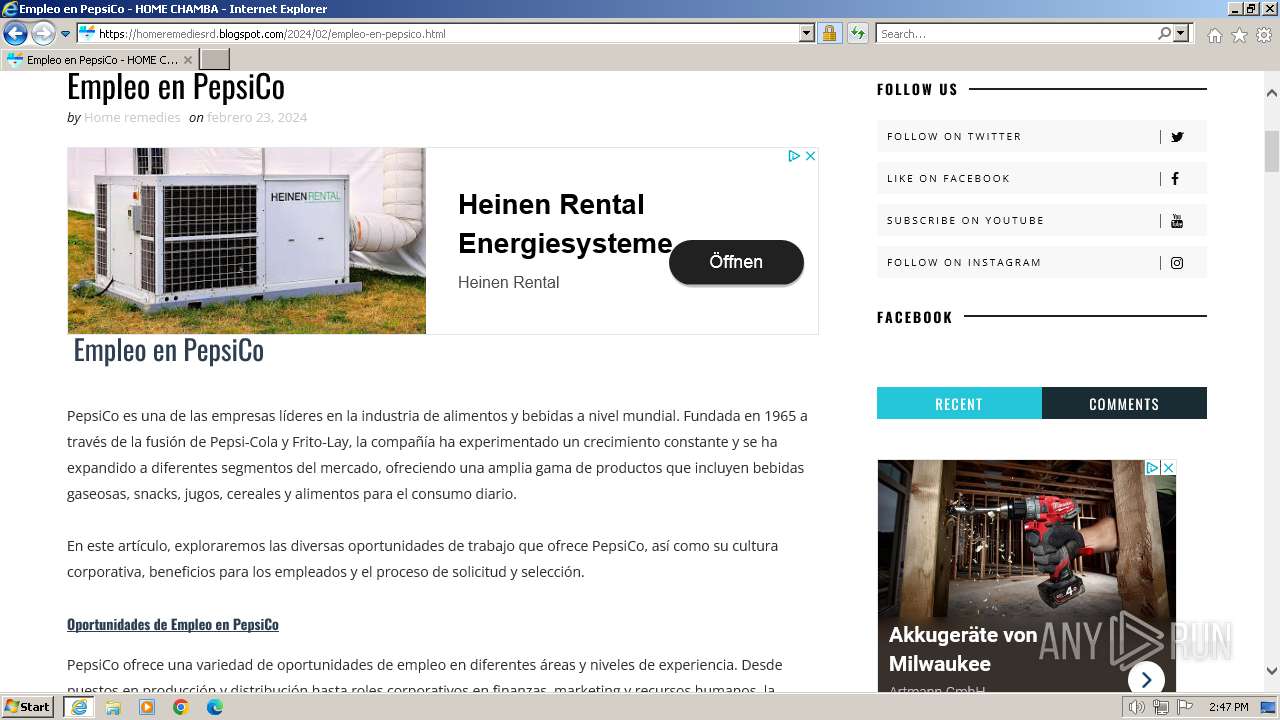The height and width of the screenshot is (720, 1280).
Task: Open Internet Explorer taskbar icon
Action: 79,707
